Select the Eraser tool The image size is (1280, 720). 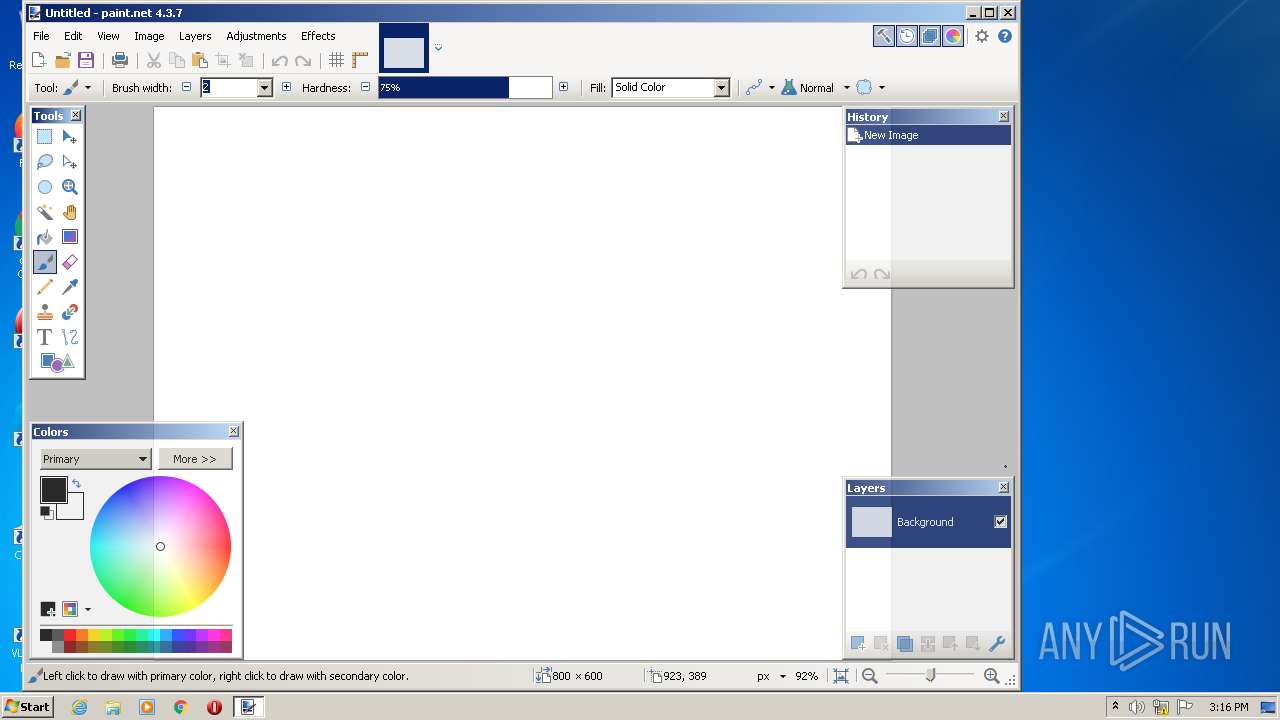(x=70, y=262)
